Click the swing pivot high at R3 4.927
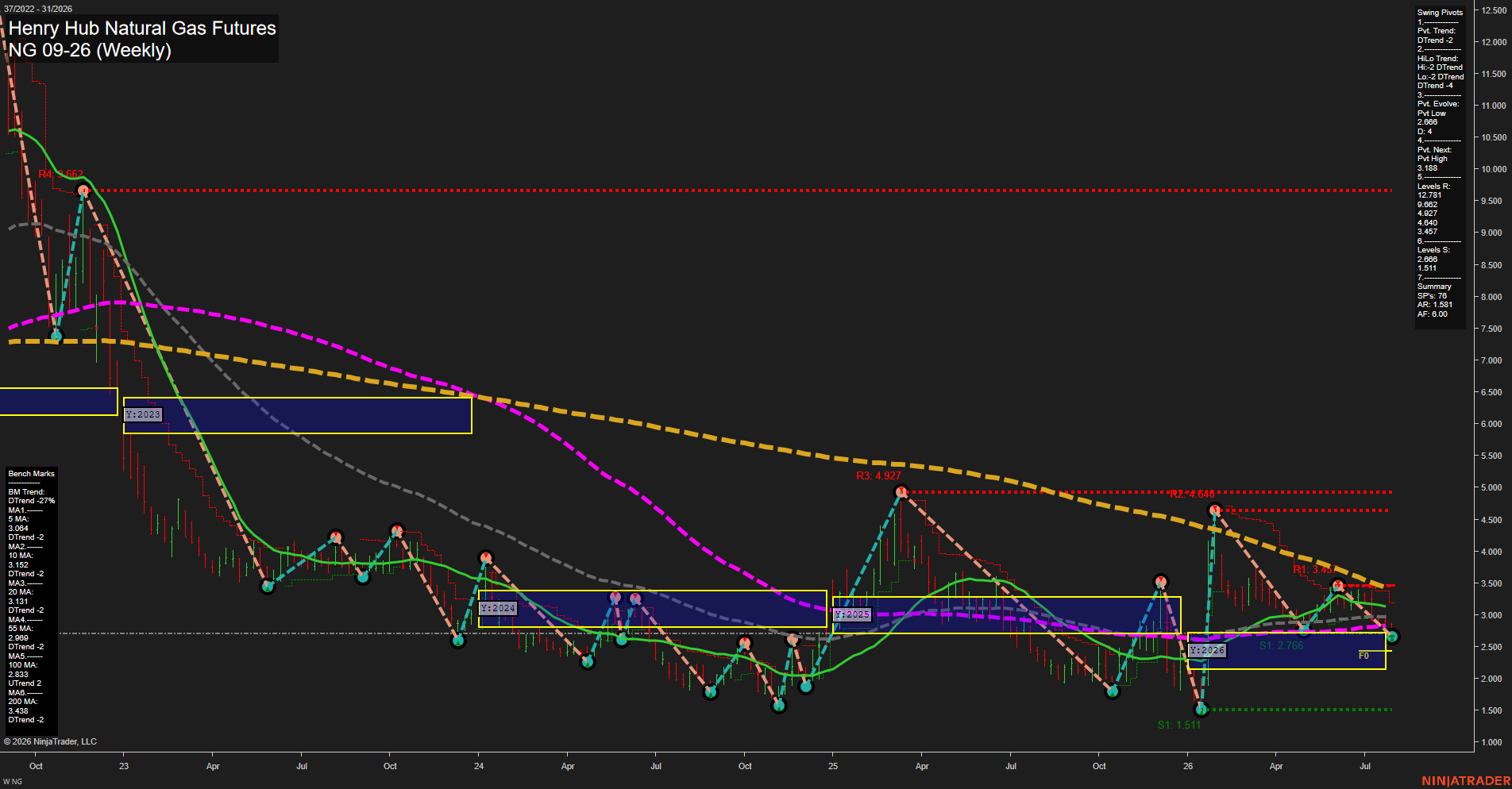This screenshot has height=789, width=1512. tap(901, 492)
